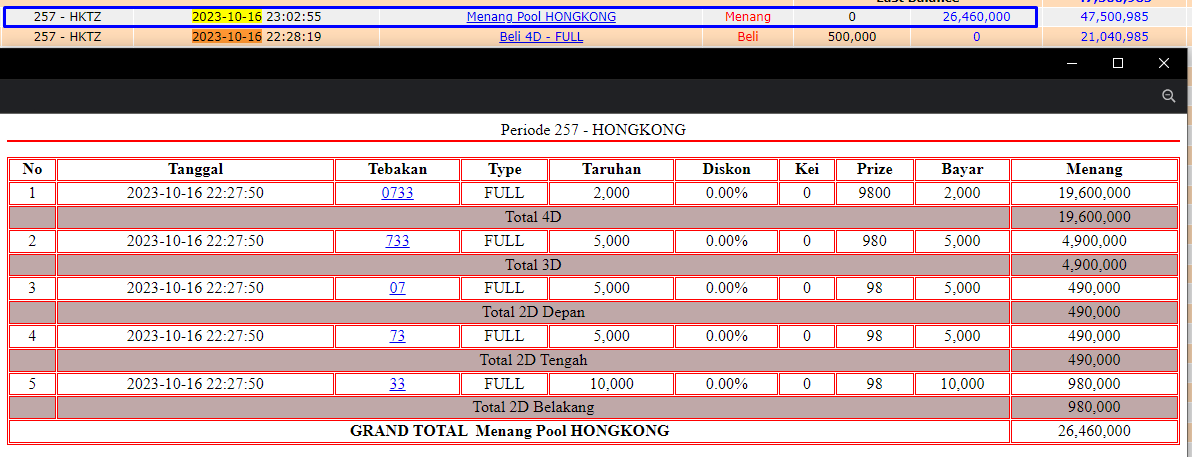The width and height of the screenshot is (1192, 457).
Task: Click the Taruhan column header
Action: [x=611, y=170]
